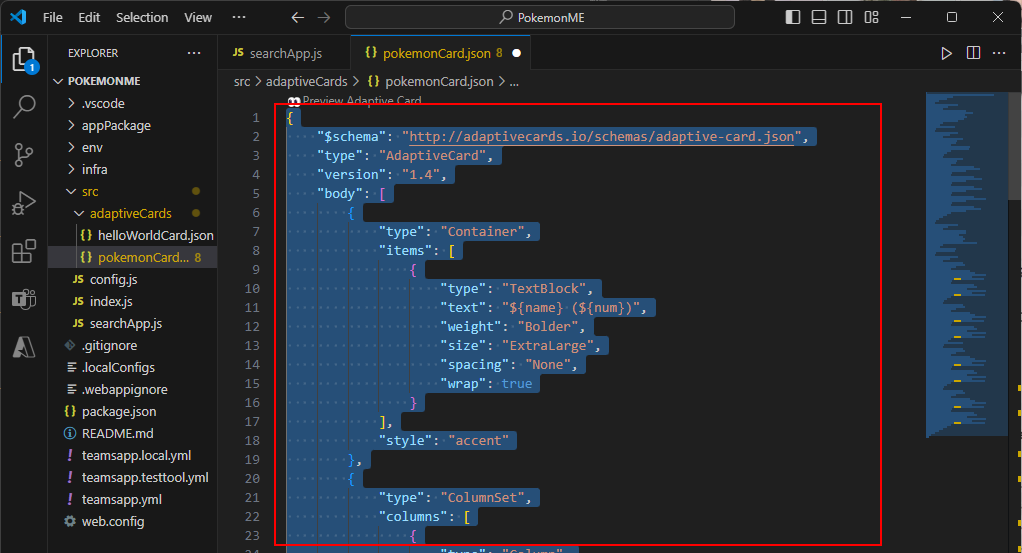Click the editor vertical scrollbar

point(1015,147)
